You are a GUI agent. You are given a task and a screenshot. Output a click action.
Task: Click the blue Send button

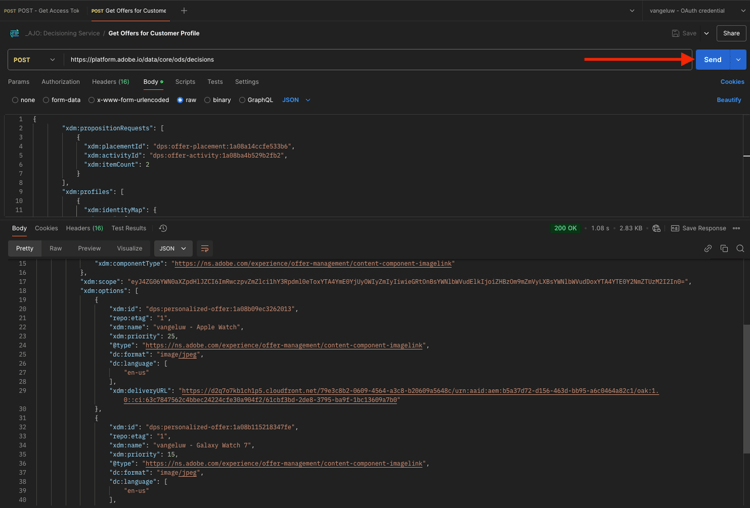pyautogui.click(x=712, y=60)
